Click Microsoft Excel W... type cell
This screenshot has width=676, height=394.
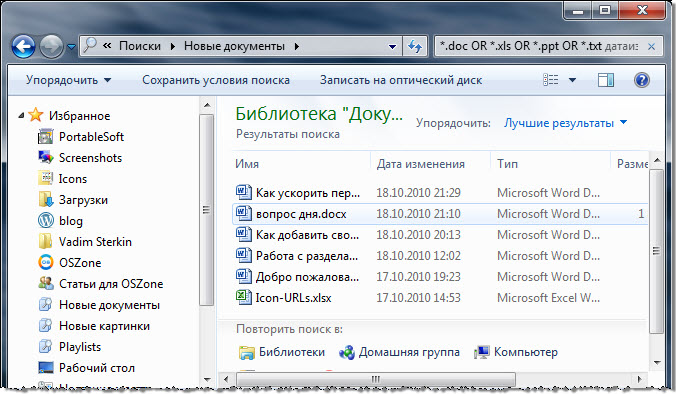coord(548,298)
